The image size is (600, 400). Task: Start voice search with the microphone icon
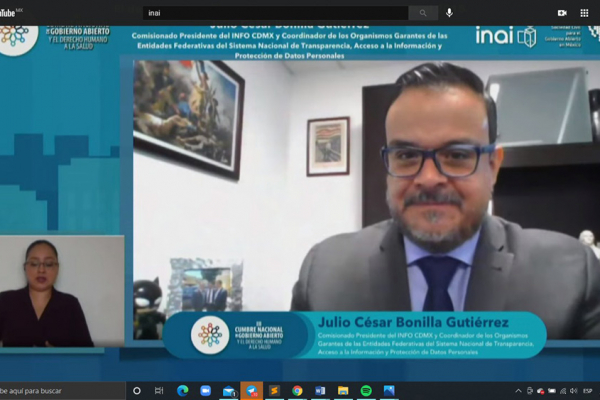[x=449, y=13]
